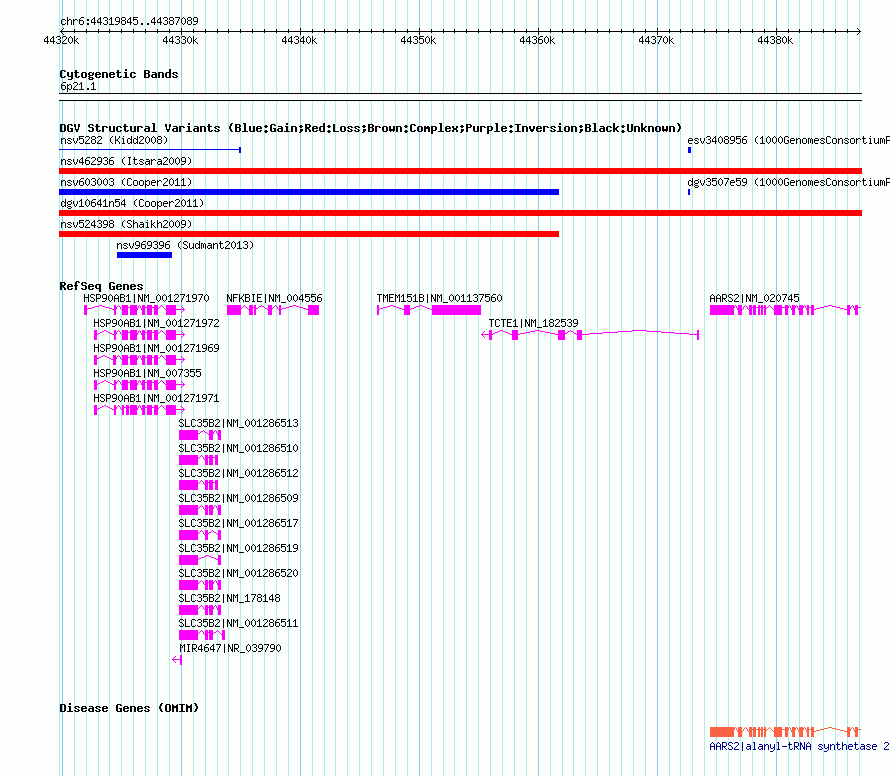This screenshot has width=890, height=776.
Task: Select the TCTE1 gene glyph
Action: 590,335
